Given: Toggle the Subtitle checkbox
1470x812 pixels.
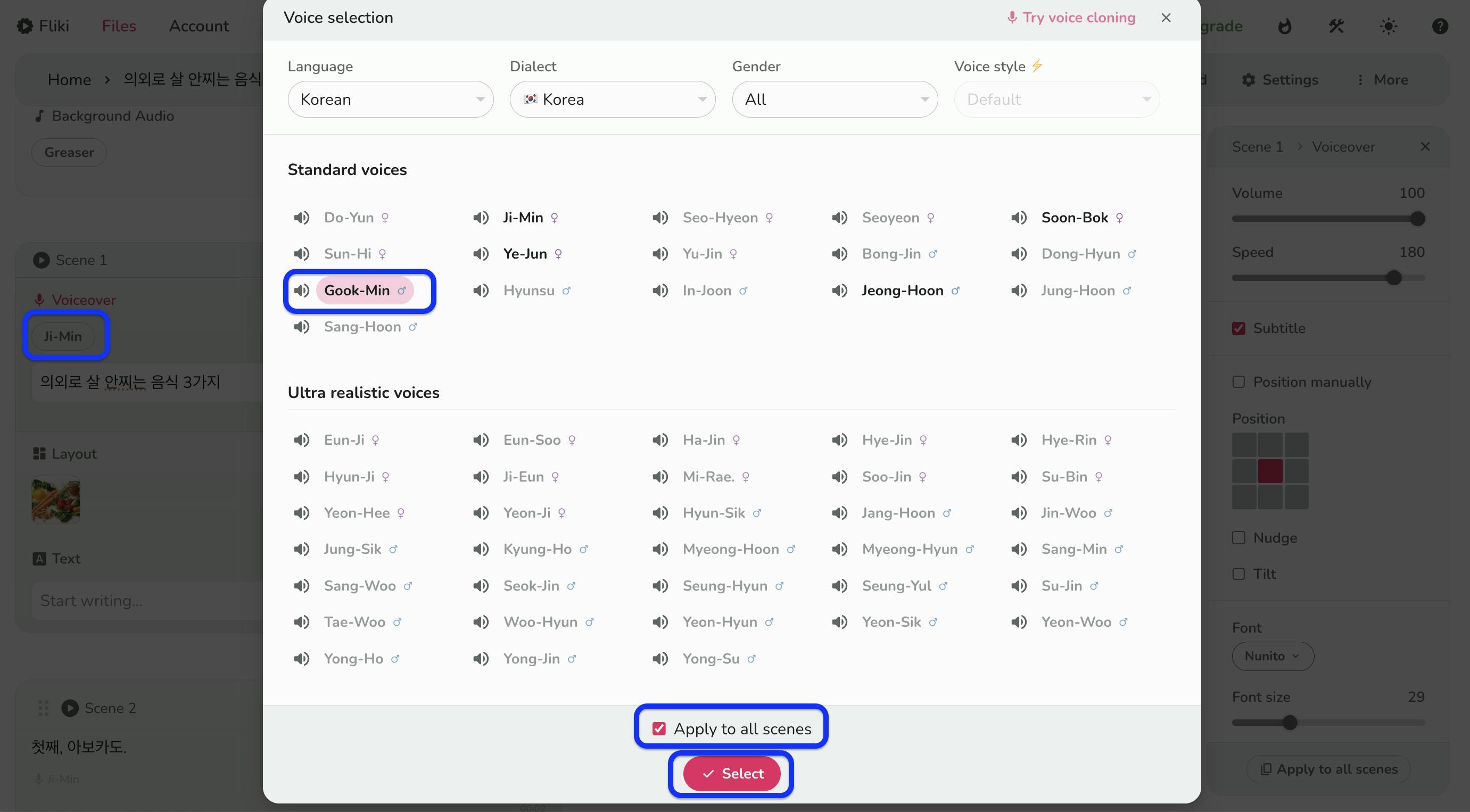Looking at the screenshot, I should (x=1238, y=328).
